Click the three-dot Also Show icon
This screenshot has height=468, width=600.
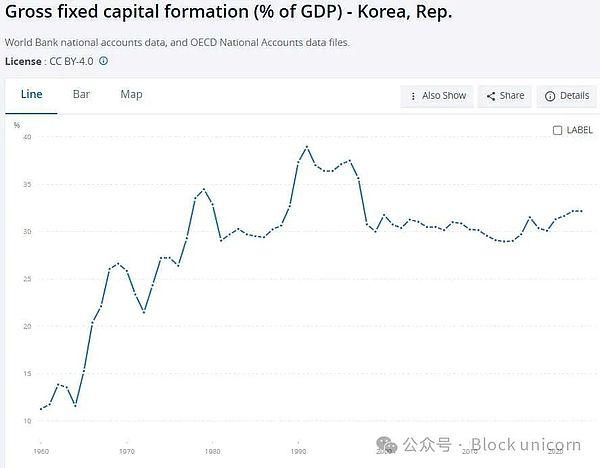pyautogui.click(x=413, y=96)
